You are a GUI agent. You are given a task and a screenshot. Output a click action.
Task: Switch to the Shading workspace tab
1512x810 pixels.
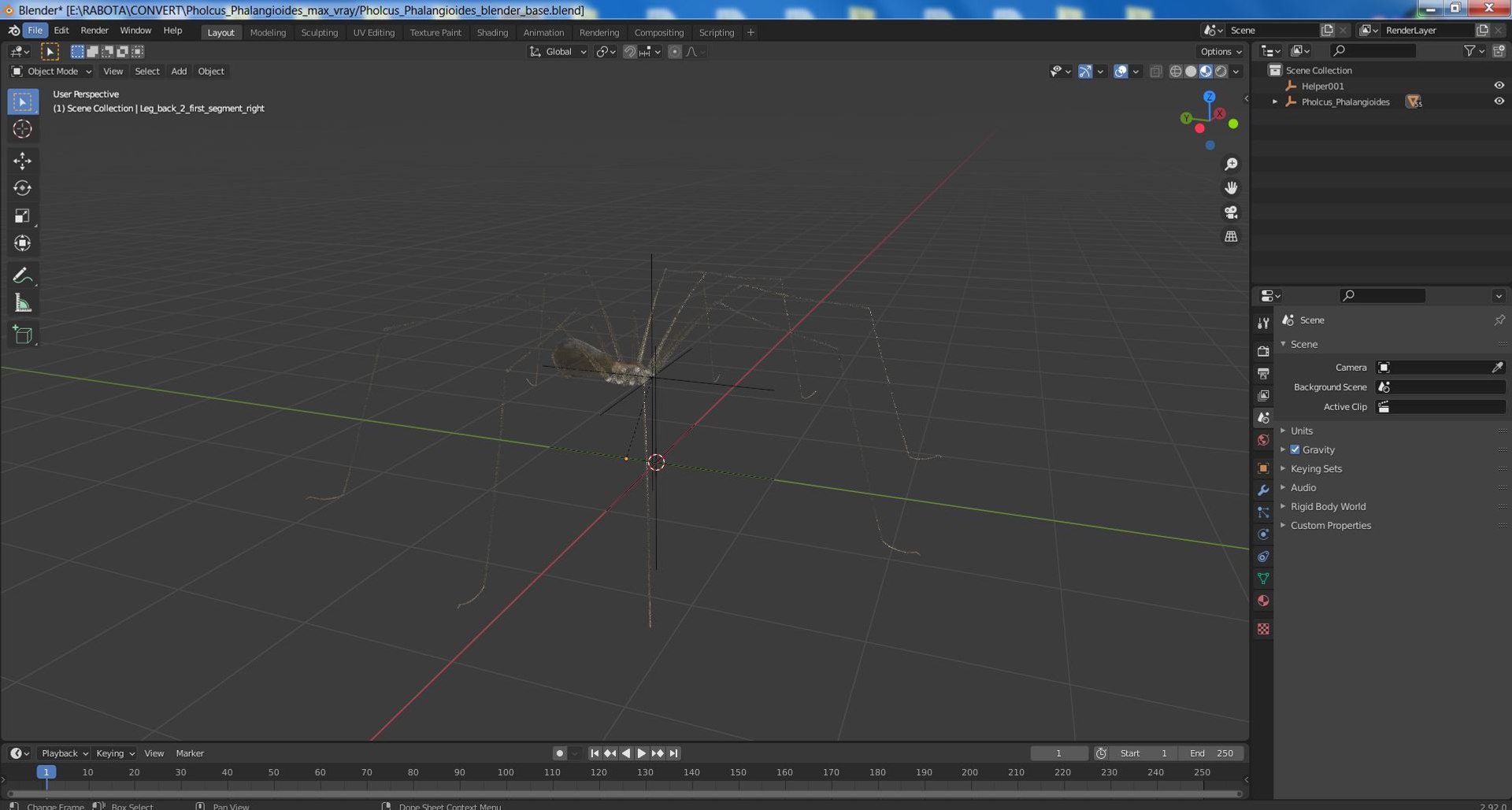click(x=492, y=32)
